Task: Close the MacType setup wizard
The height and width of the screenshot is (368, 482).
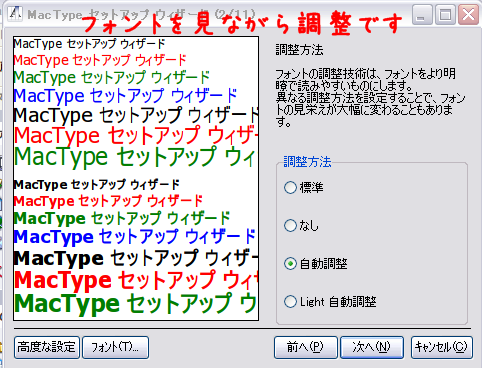Action: [x=469, y=15]
